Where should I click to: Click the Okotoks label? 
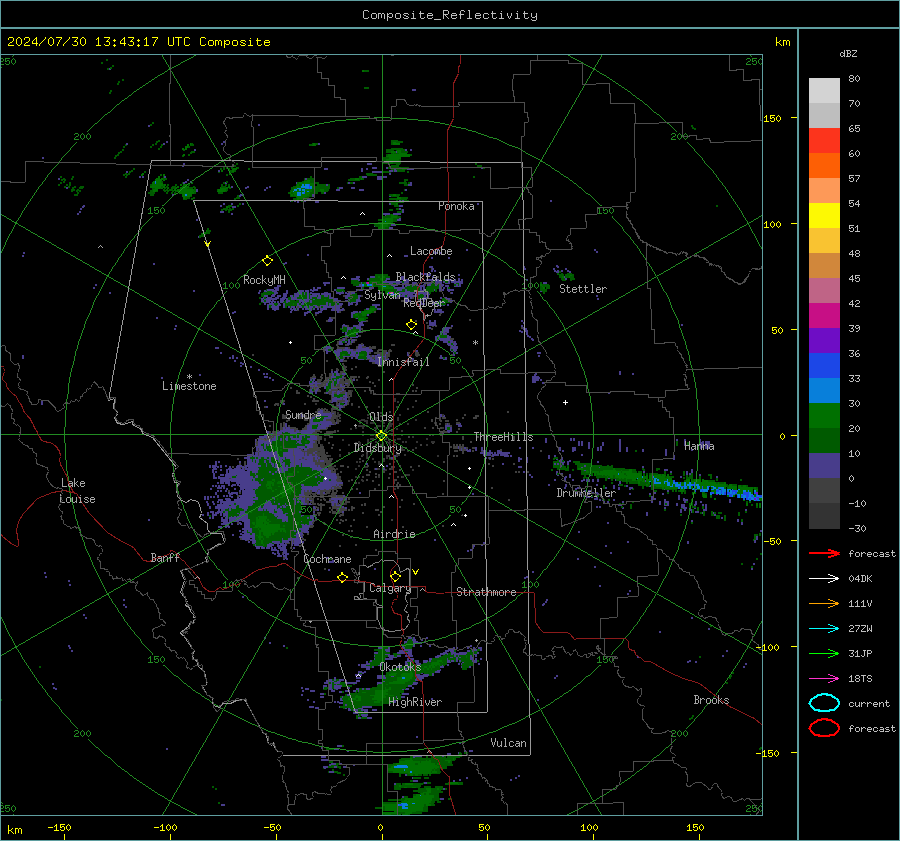pyautogui.click(x=400, y=667)
